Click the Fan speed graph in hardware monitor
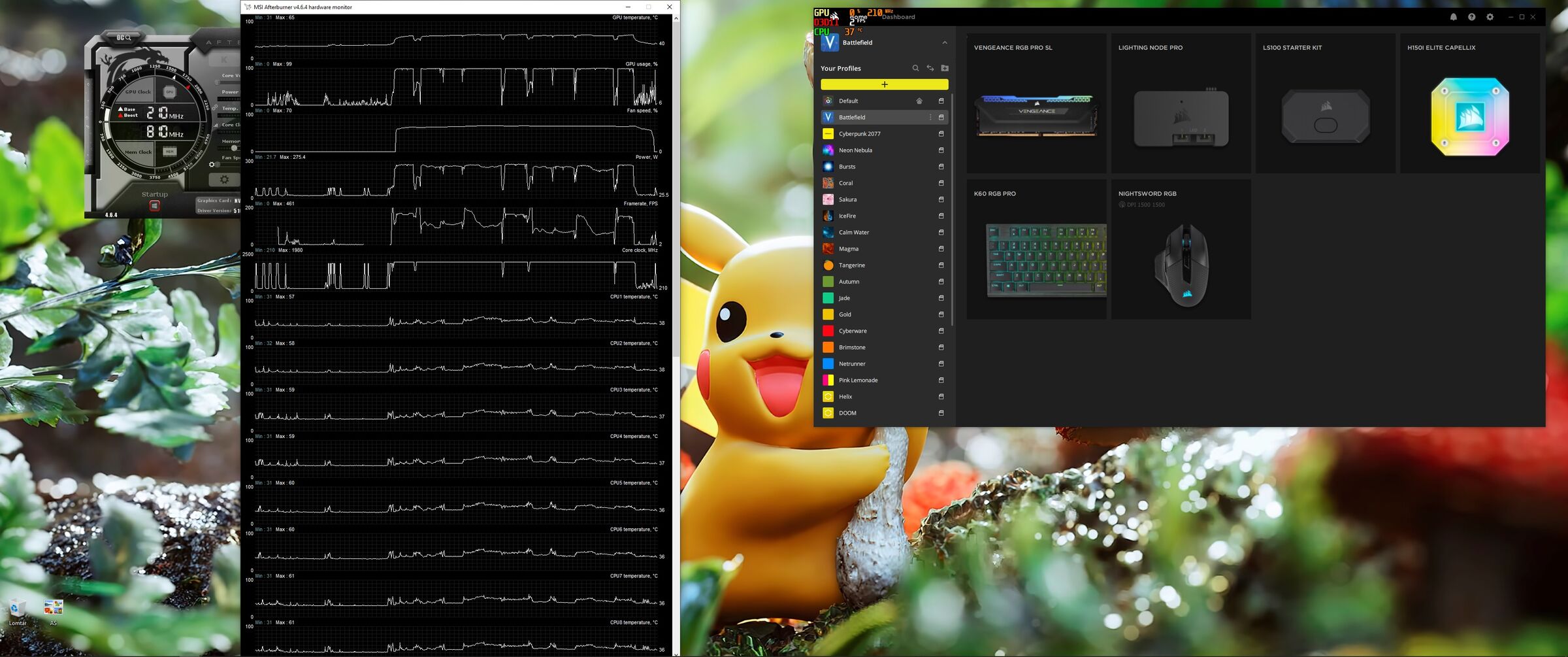 pyautogui.click(x=456, y=133)
